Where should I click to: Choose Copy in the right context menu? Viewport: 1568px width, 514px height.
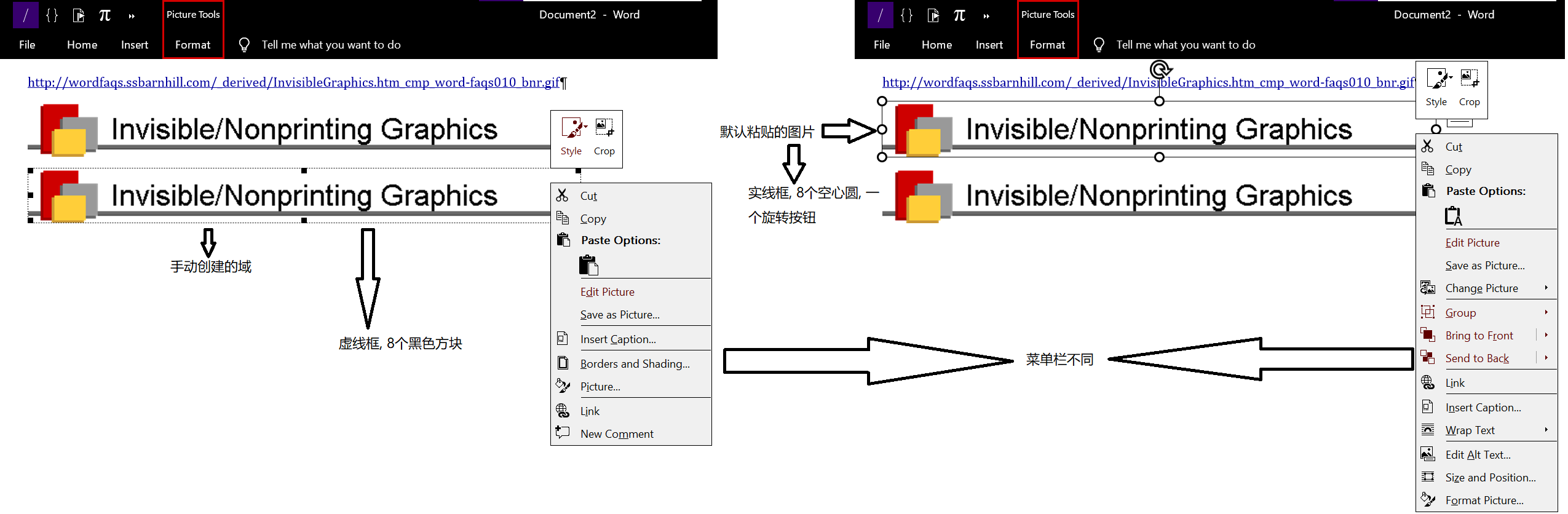click(1487, 169)
